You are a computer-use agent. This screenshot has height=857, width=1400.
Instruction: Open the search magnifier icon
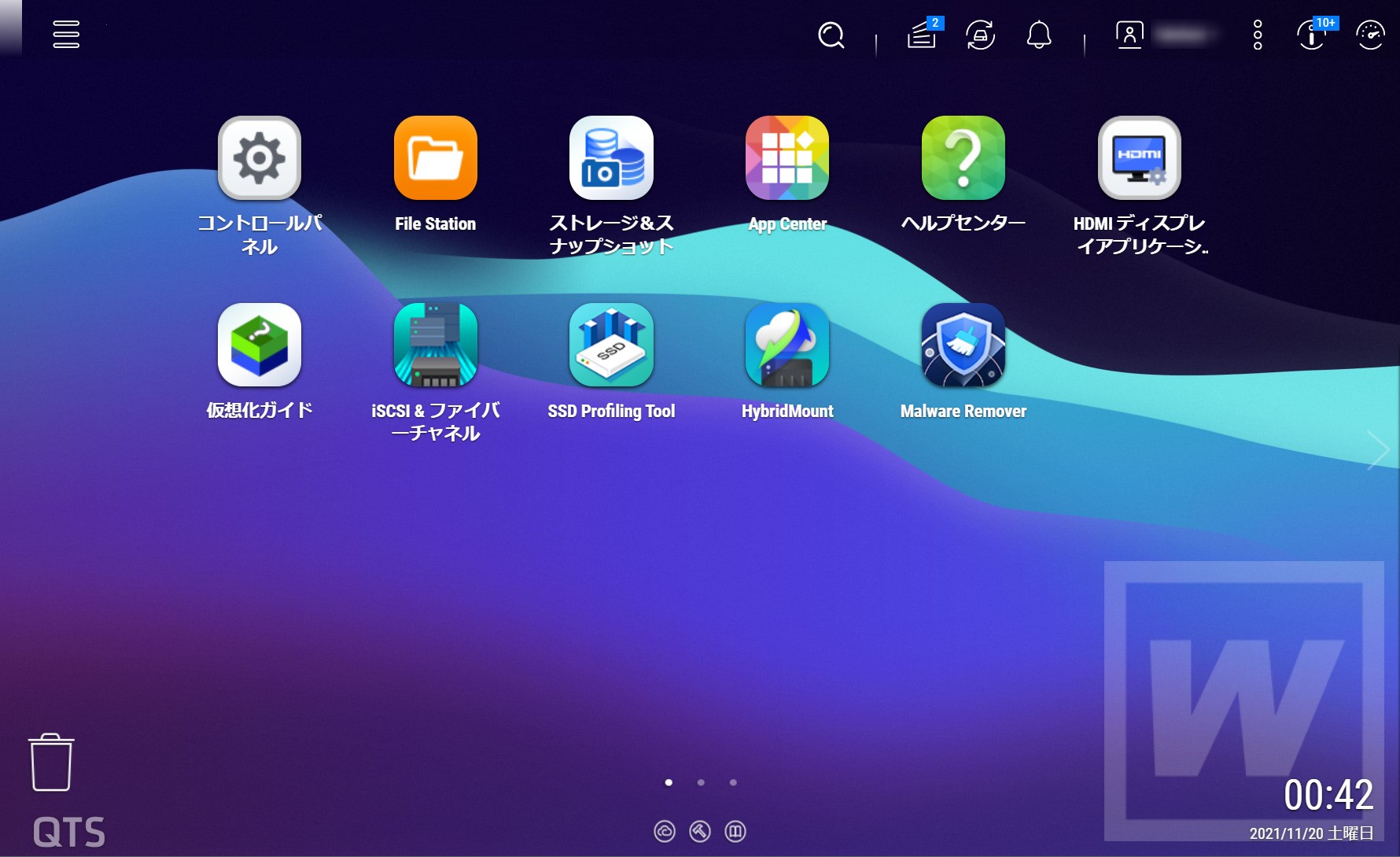(831, 35)
